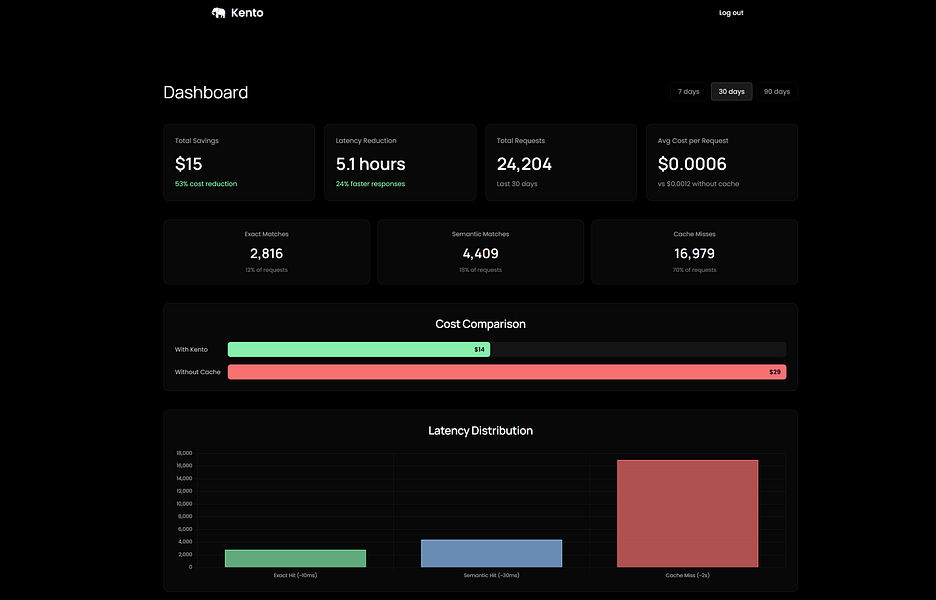Click the red Cache Miss chart bar
The image size is (936, 600).
688,513
